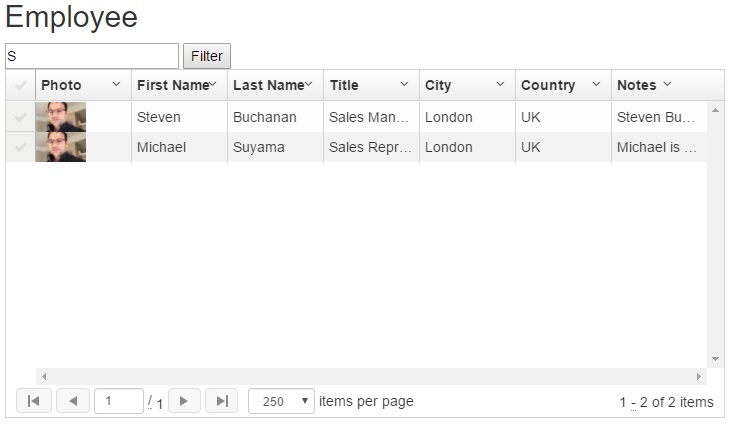The image size is (730, 426).
Task: Go to the next page
Action: (184, 401)
